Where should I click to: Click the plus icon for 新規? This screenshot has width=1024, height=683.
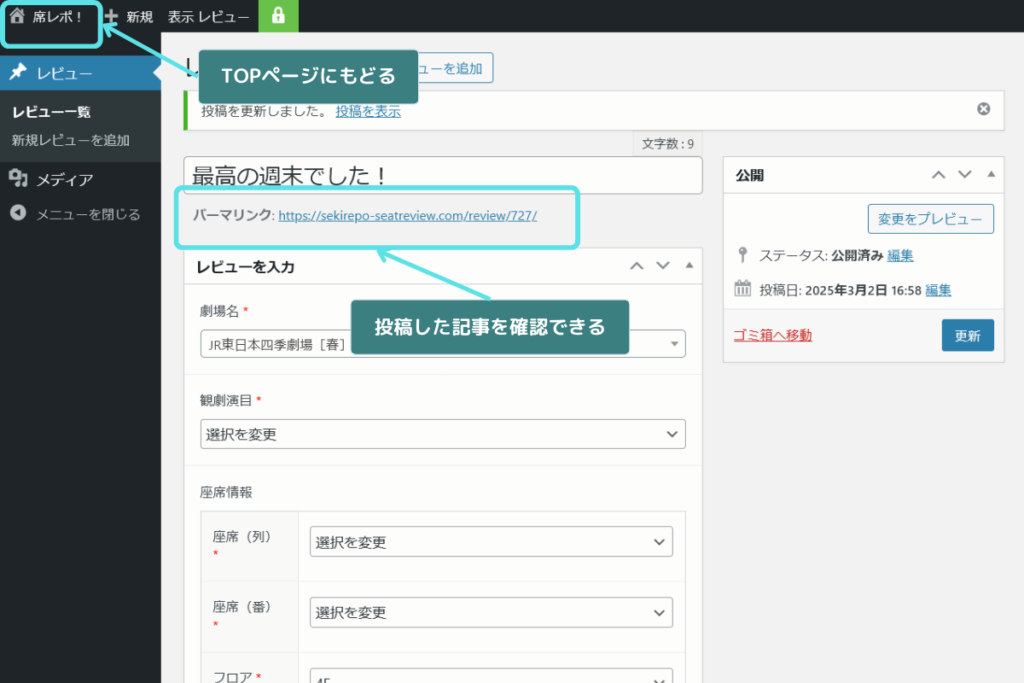112,16
